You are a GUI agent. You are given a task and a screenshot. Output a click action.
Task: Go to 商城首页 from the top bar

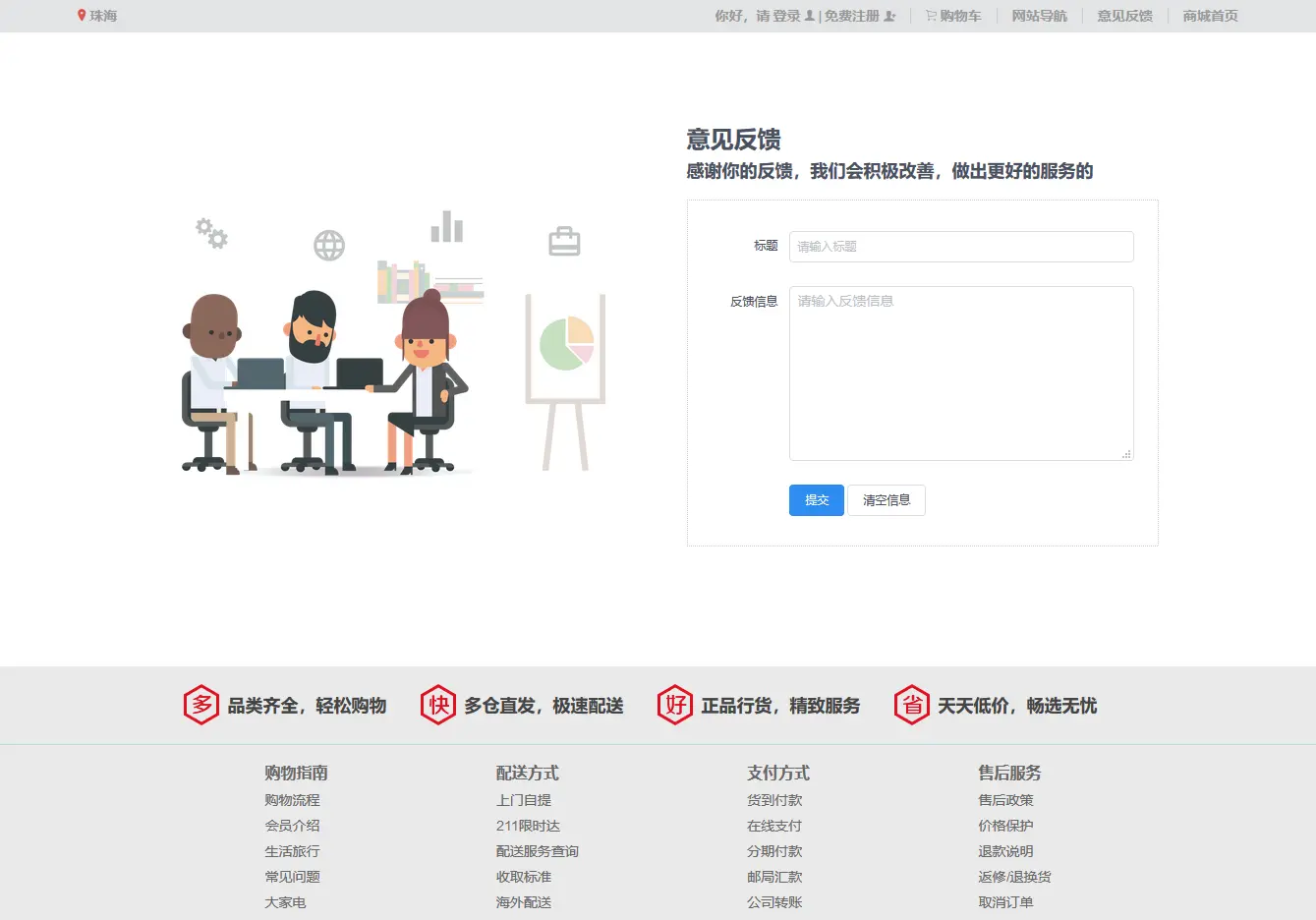coord(1209,16)
